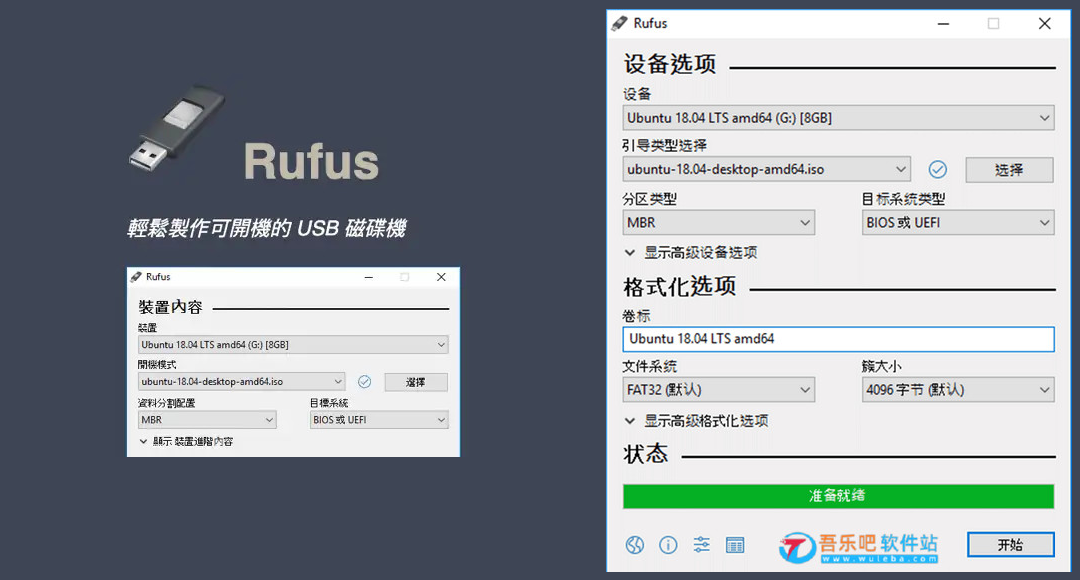
Task: Click the About info icon
Action: point(668,545)
